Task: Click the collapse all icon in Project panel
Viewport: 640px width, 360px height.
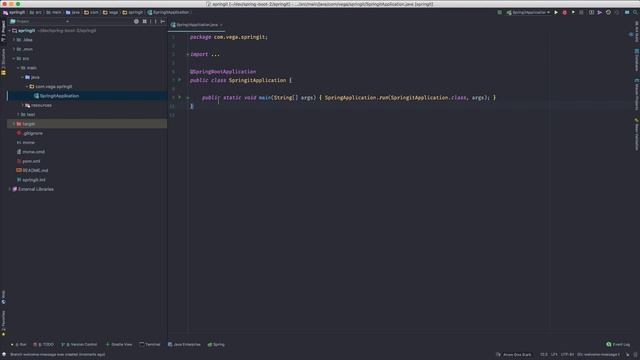Action: pyautogui.click(x=144, y=21)
